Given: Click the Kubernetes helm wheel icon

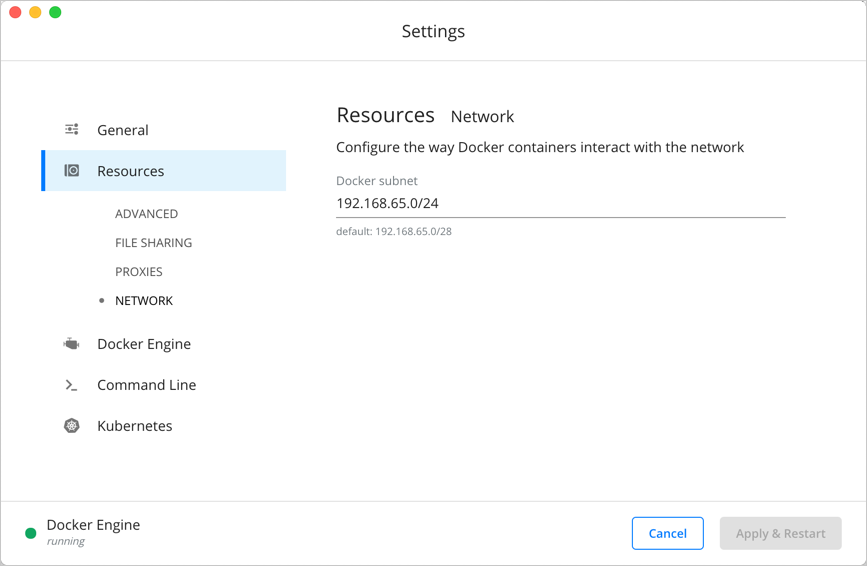Looking at the screenshot, I should pyautogui.click(x=72, y=426).
